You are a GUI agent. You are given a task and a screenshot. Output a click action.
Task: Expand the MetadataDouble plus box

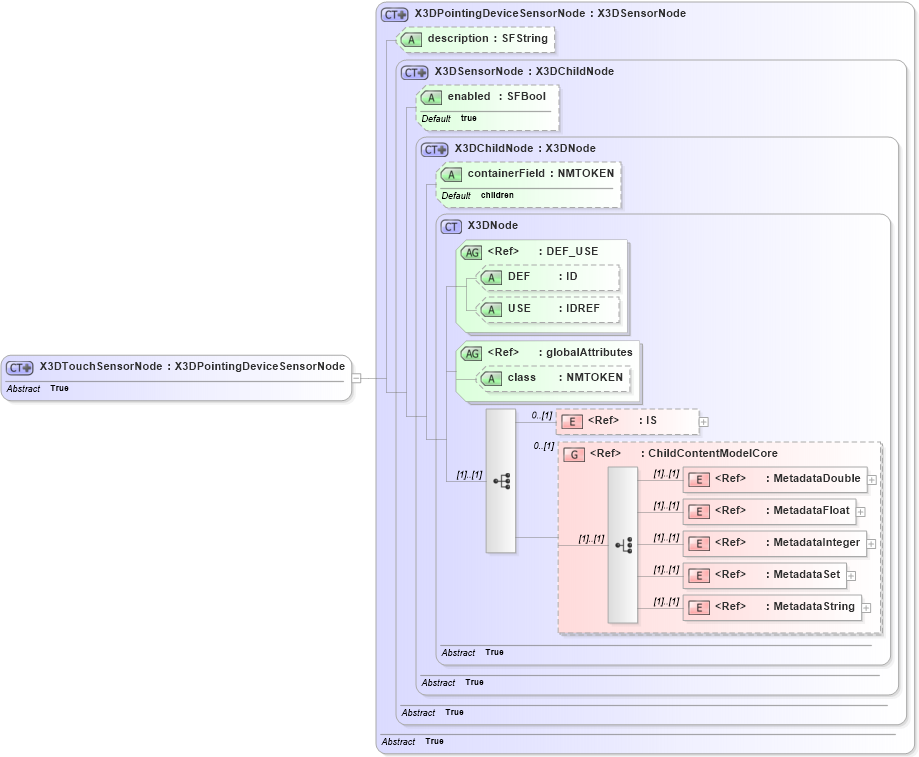tap(872, 480)
